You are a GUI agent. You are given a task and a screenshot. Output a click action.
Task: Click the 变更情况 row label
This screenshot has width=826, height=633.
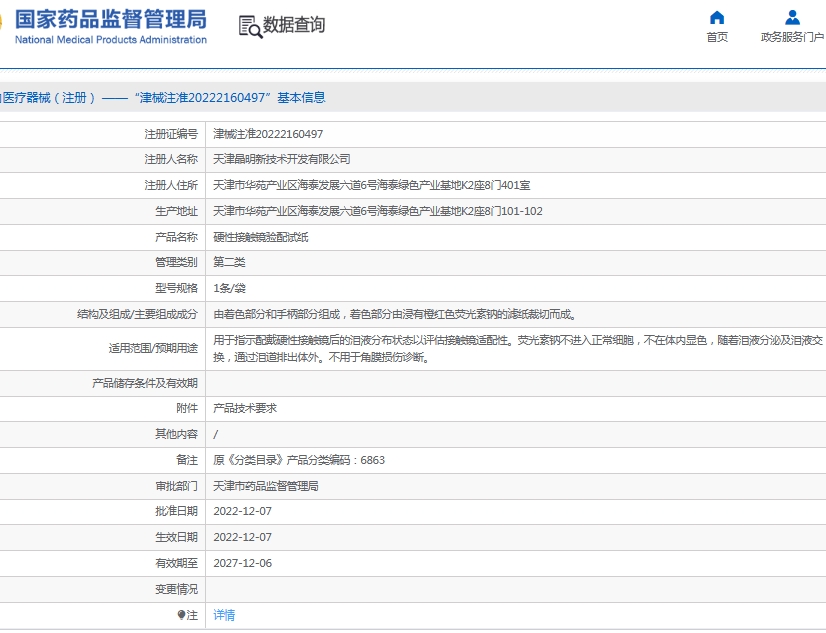pyautogui.click(x=176, y=589)
